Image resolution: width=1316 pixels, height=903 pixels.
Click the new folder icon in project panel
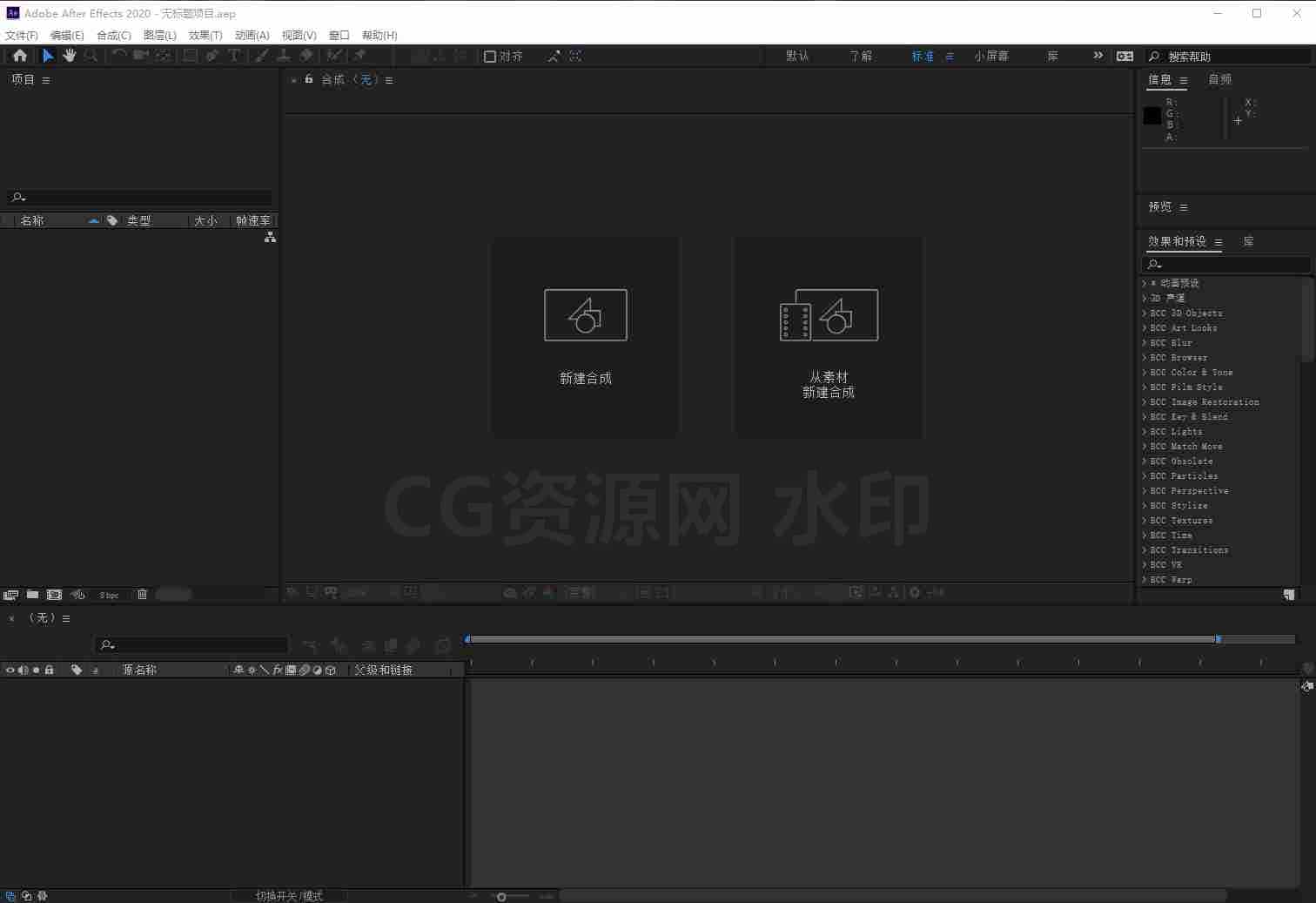click(32, 595)
